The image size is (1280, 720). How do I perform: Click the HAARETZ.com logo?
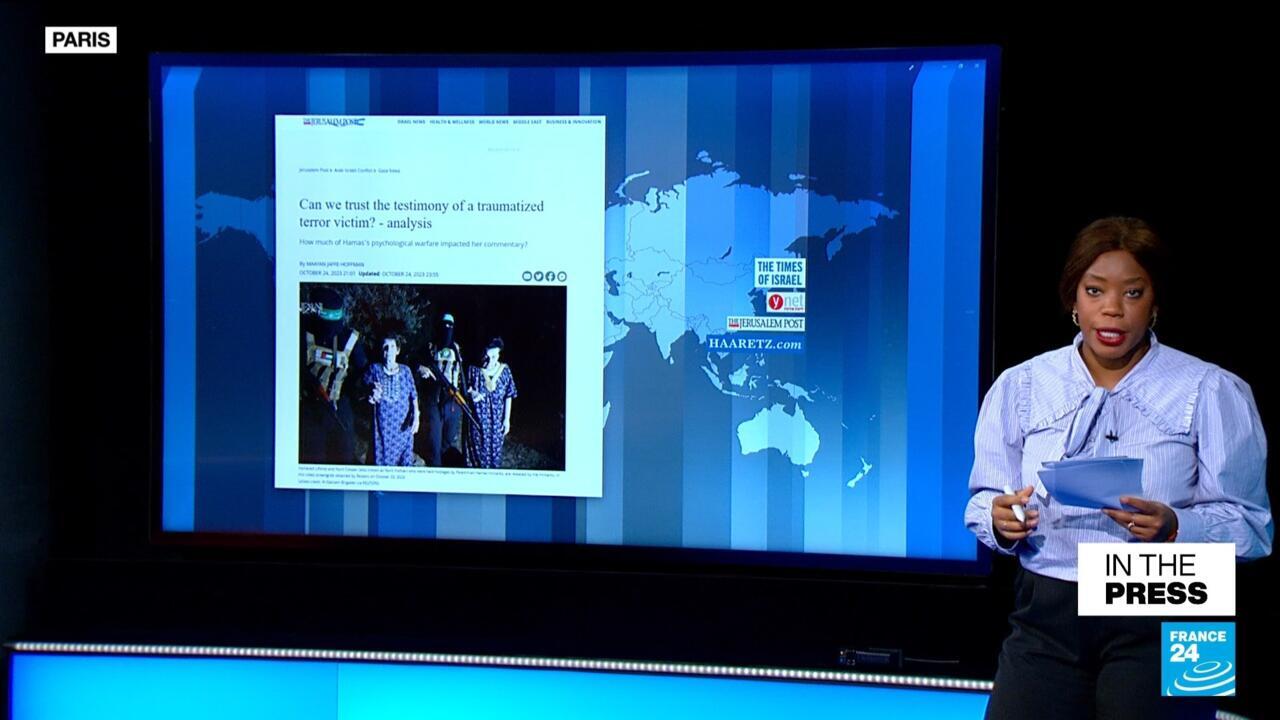756,343
